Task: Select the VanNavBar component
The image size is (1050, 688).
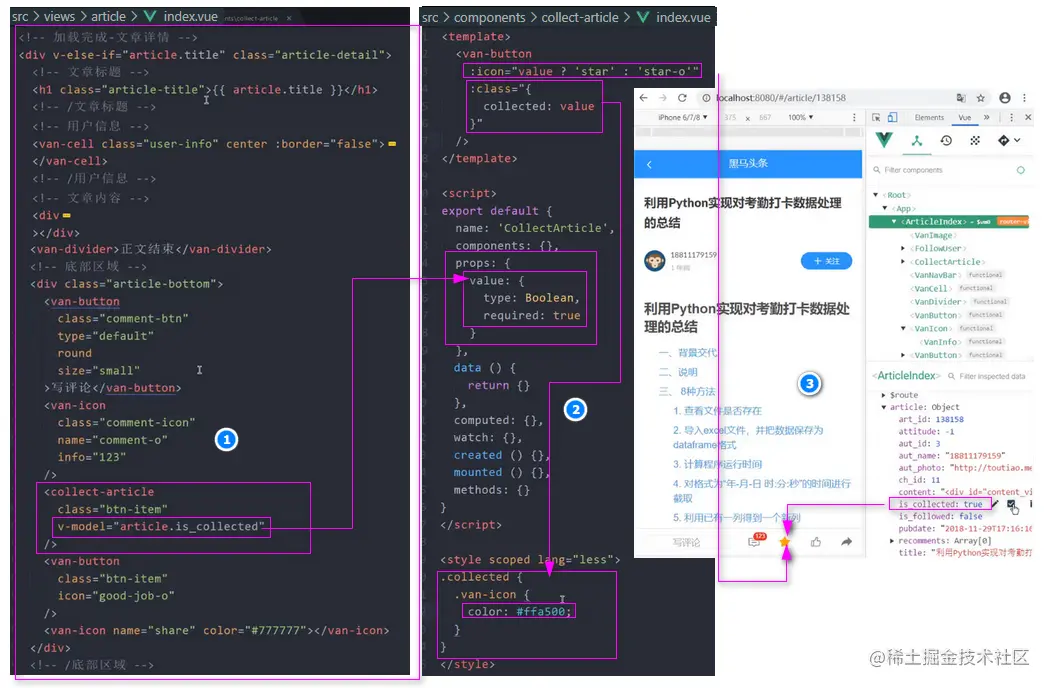Action: click(x=935, y=275)
